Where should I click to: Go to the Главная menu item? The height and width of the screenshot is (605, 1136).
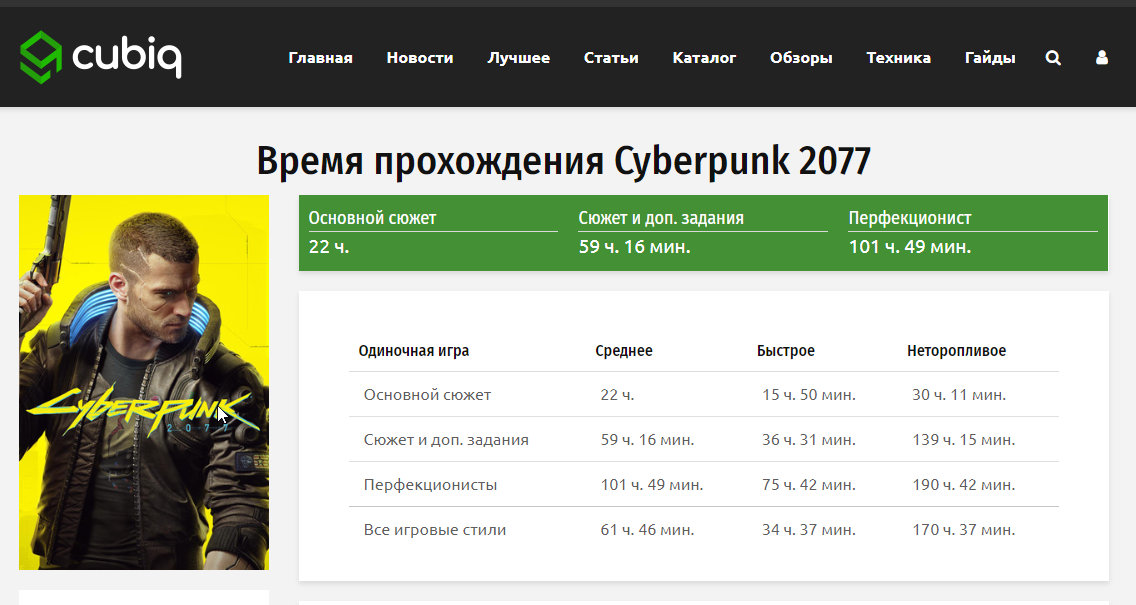(x=320, y=58)
